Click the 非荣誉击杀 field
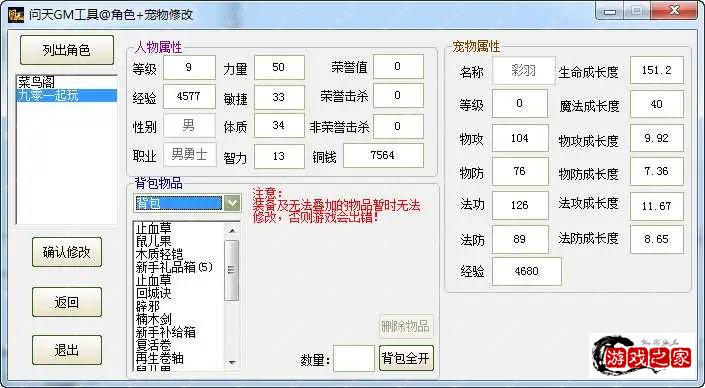Image resolution: width=705 pixels, height=388 pixels. pyautogui.click(x=398, y=126)
